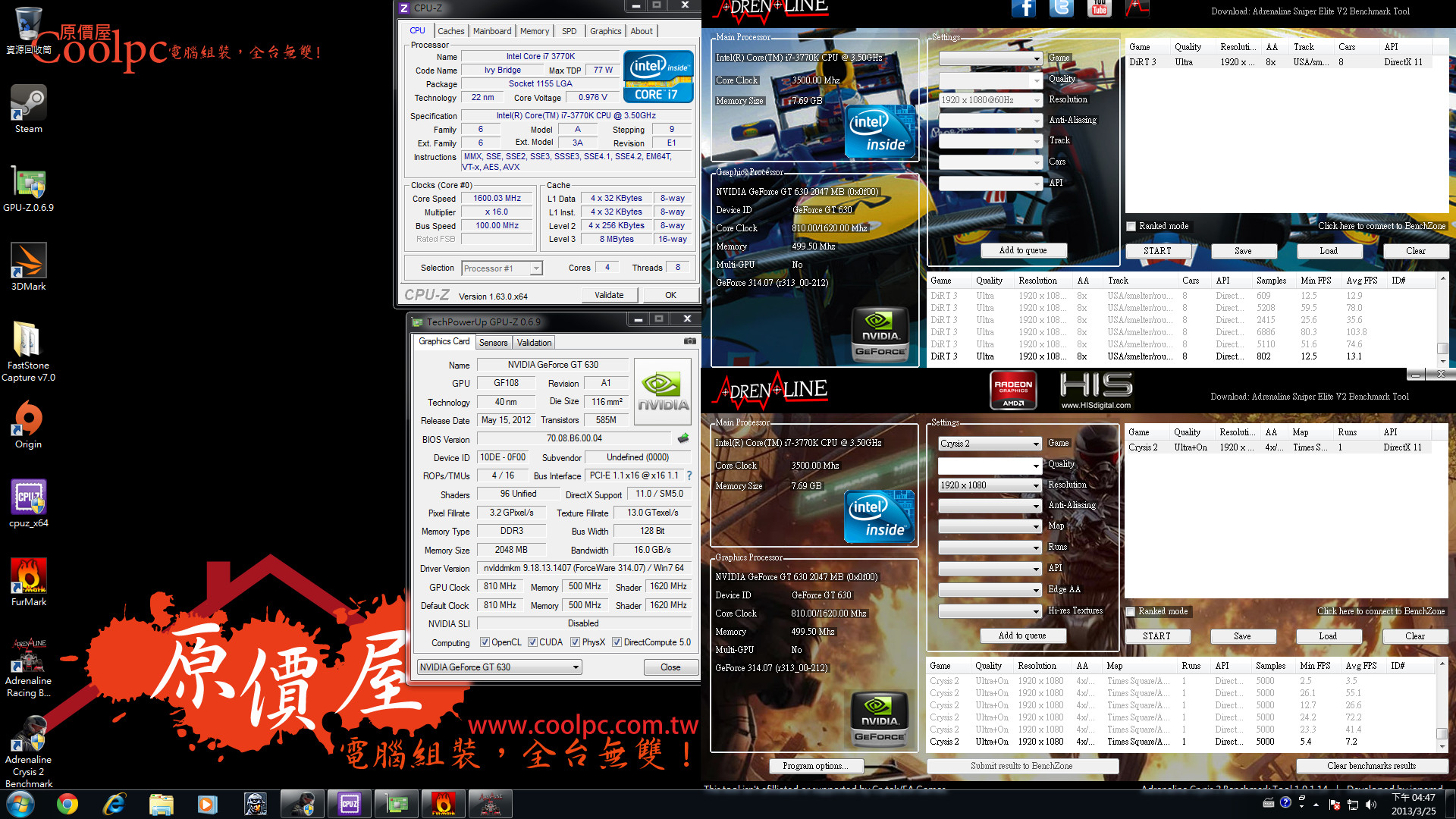1456x819 pixels.
Task: Open the Windows Start menu
Action: [20, 804]
